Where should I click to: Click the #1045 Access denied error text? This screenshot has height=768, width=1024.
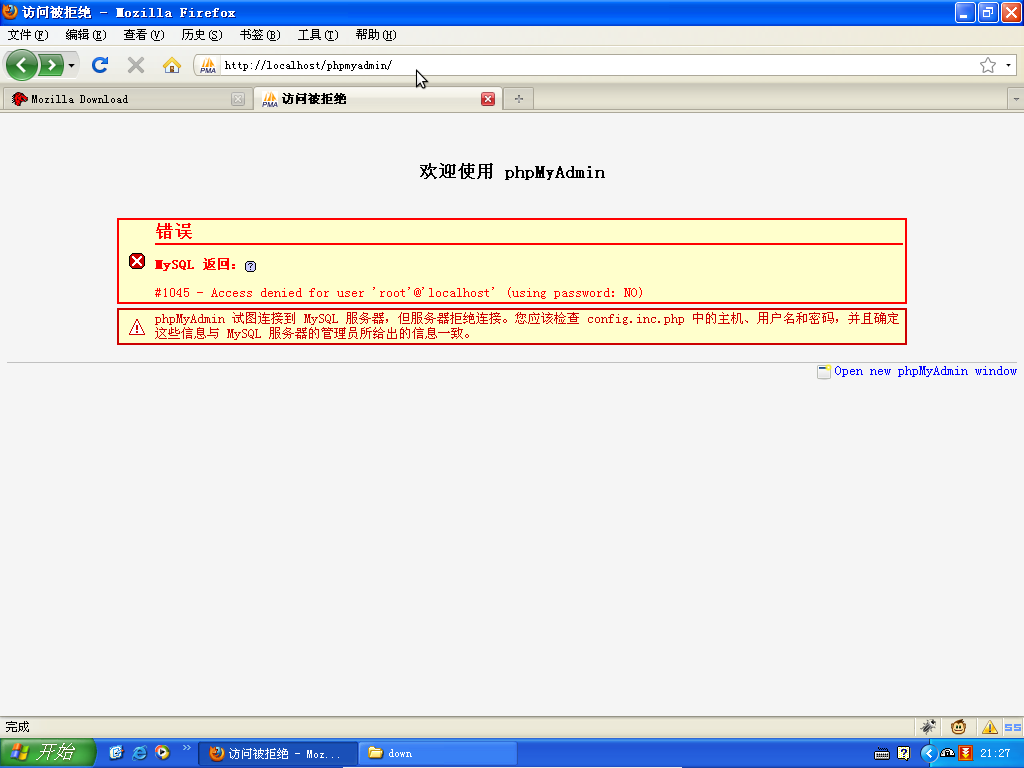[x=398, y=293]
